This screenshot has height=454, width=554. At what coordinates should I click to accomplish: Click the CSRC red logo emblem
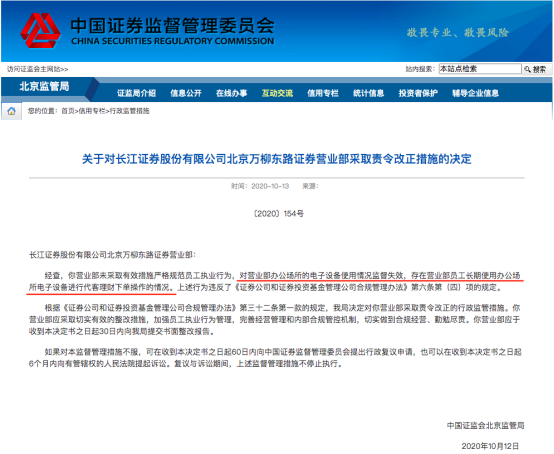pyautogui.click(x=40, y=30)
